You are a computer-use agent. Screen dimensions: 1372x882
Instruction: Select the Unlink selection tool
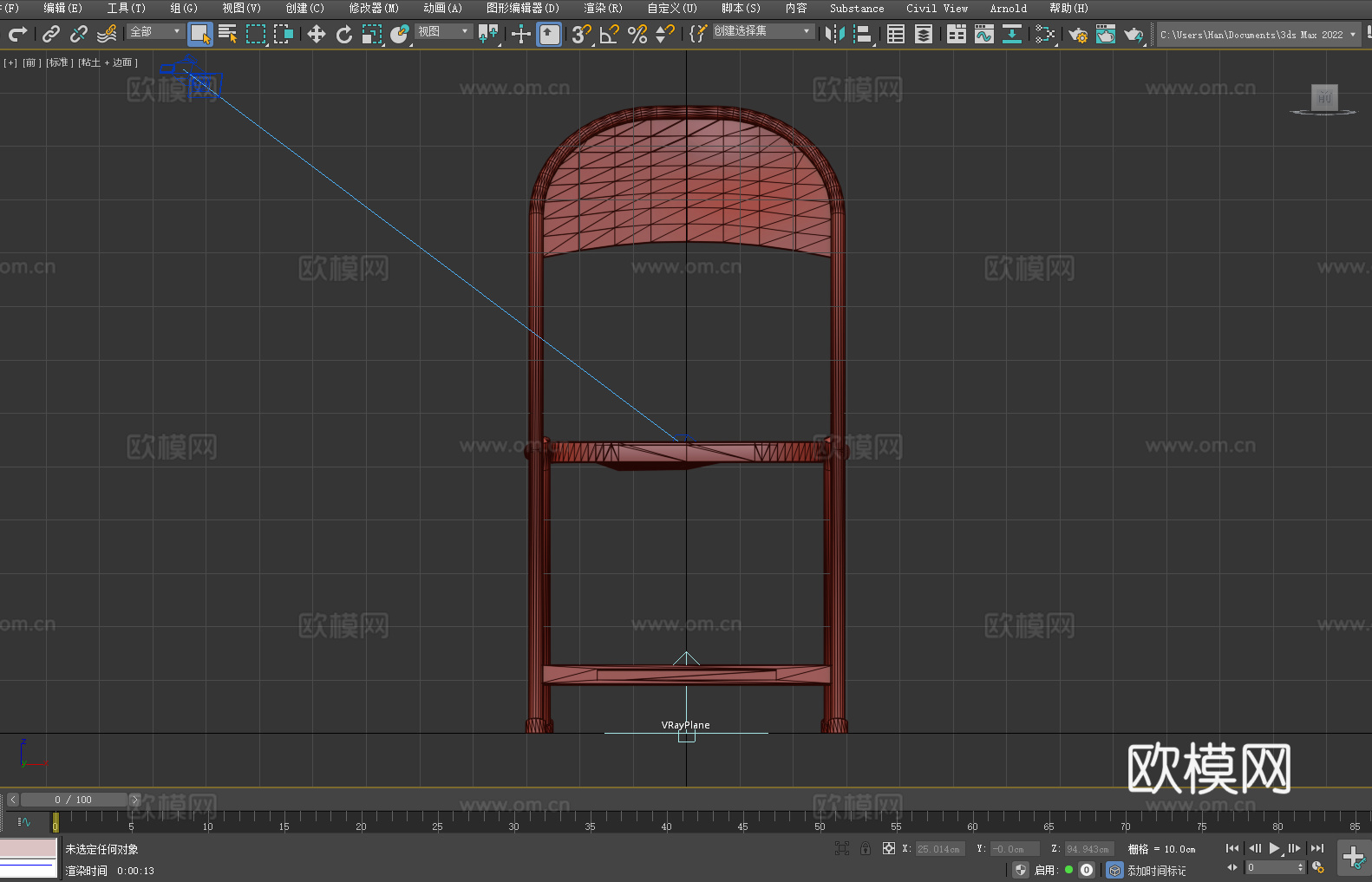[79, 34]
